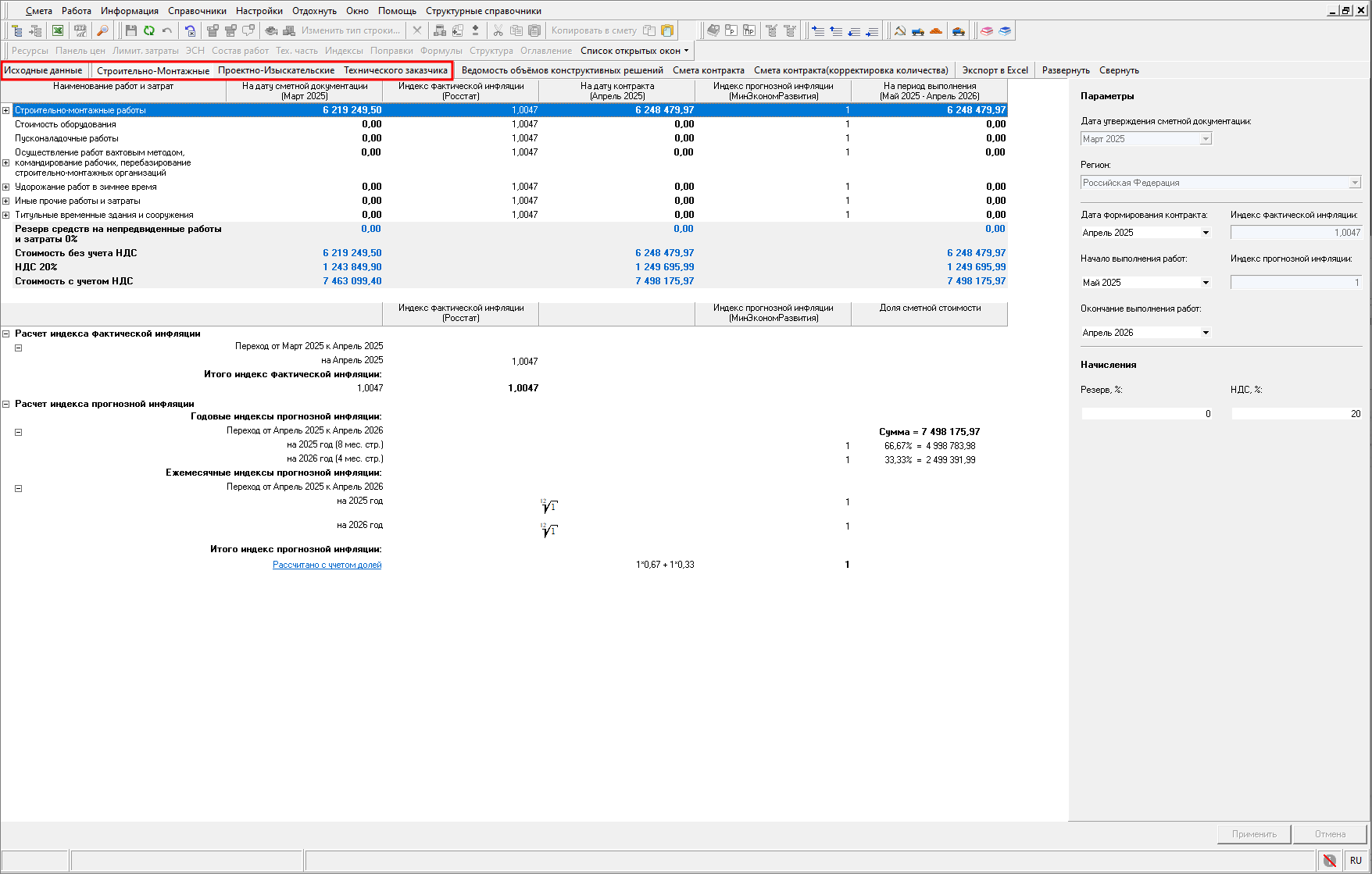Click the blue truck toolbar icon
Image resolution: width=1372 pixels, height=874 pixels.
point(918,30)
